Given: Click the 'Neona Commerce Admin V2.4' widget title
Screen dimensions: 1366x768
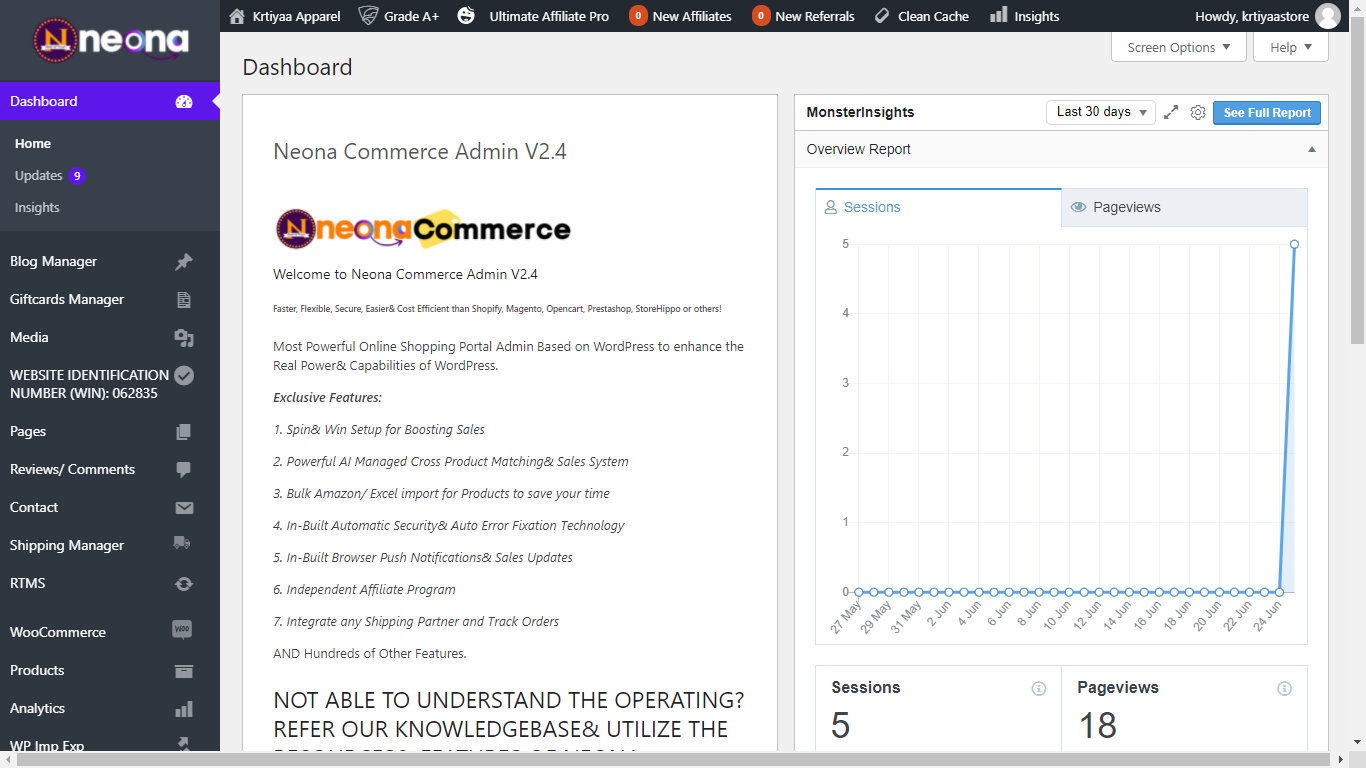Looking at the screenshot, I should [x=420, y=151].
